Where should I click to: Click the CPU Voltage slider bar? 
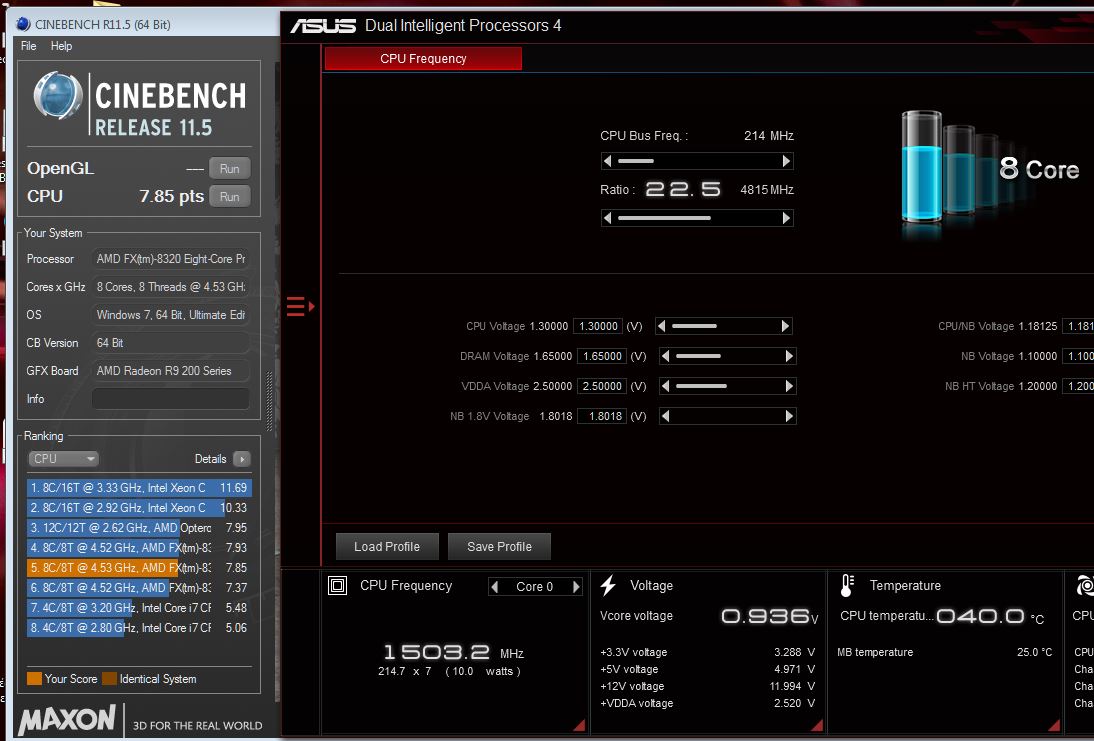tap(724, 326)
